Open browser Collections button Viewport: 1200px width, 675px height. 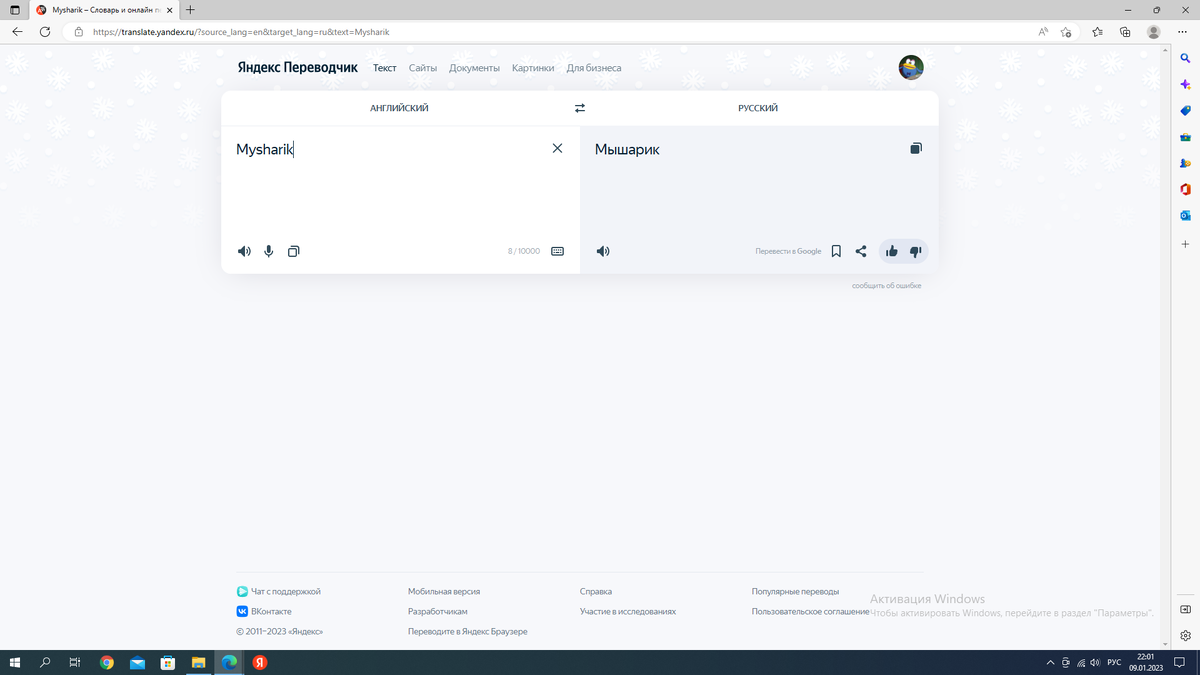pos(1125,32)
